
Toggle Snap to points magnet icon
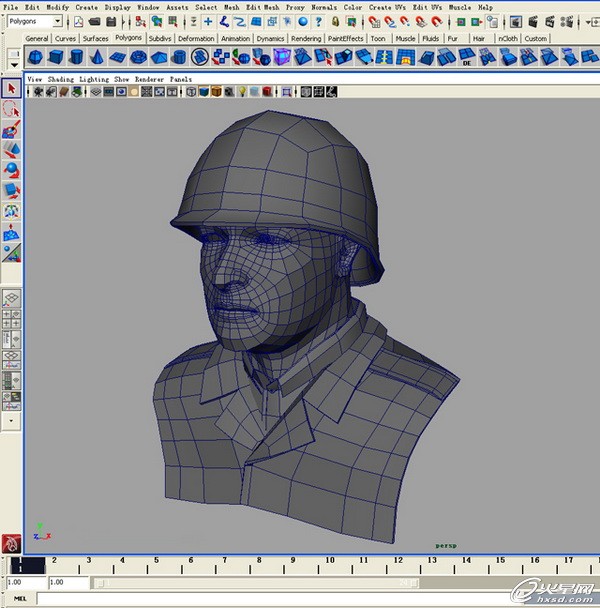tap(405, 22)
